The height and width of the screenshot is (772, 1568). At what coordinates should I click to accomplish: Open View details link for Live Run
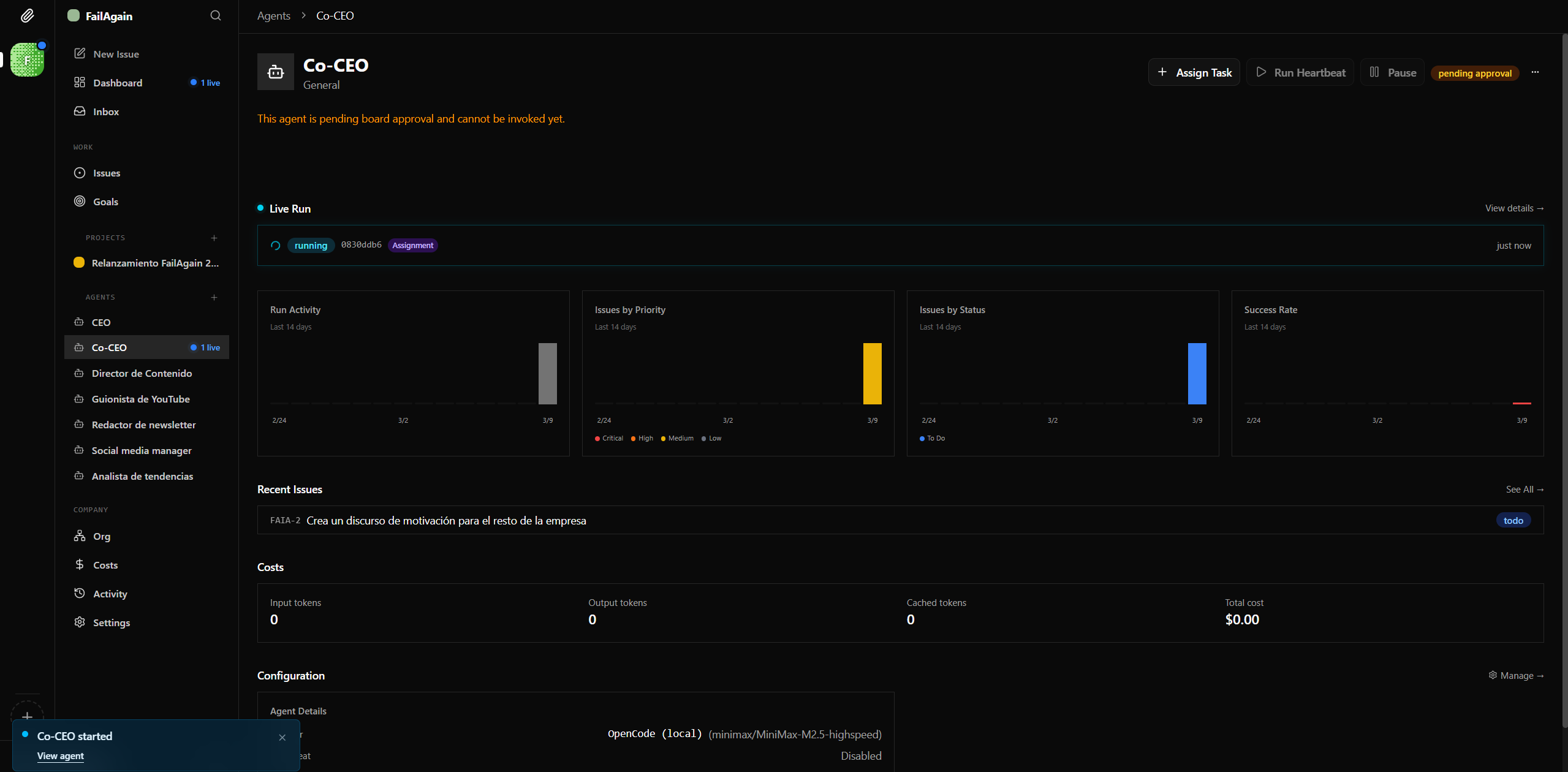(x=1513, y=208)
